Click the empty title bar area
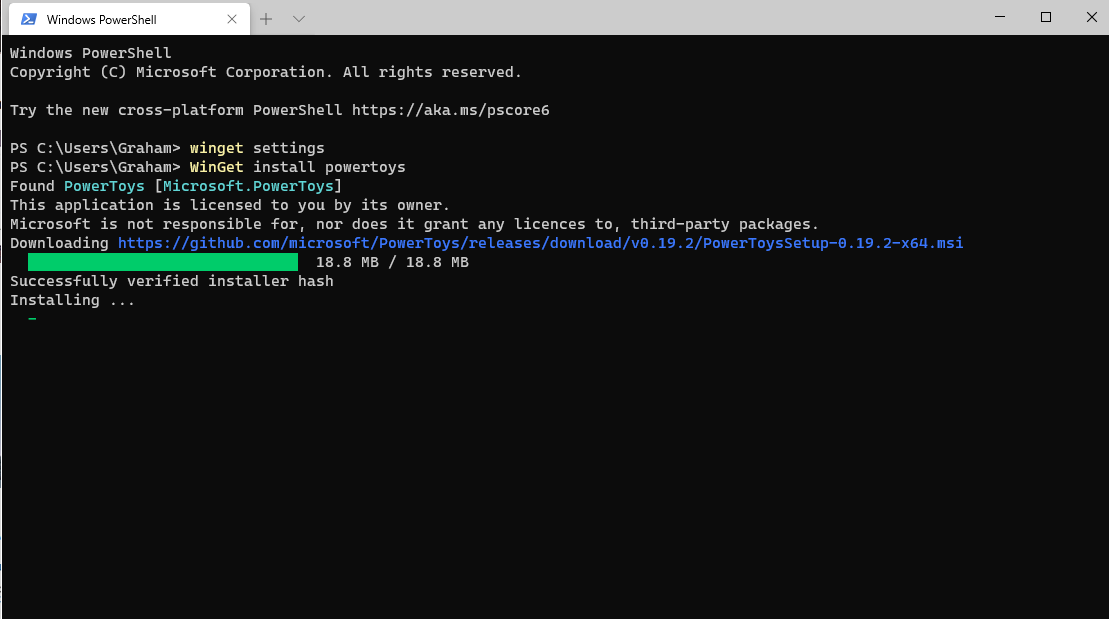 (x=637, y=18)
